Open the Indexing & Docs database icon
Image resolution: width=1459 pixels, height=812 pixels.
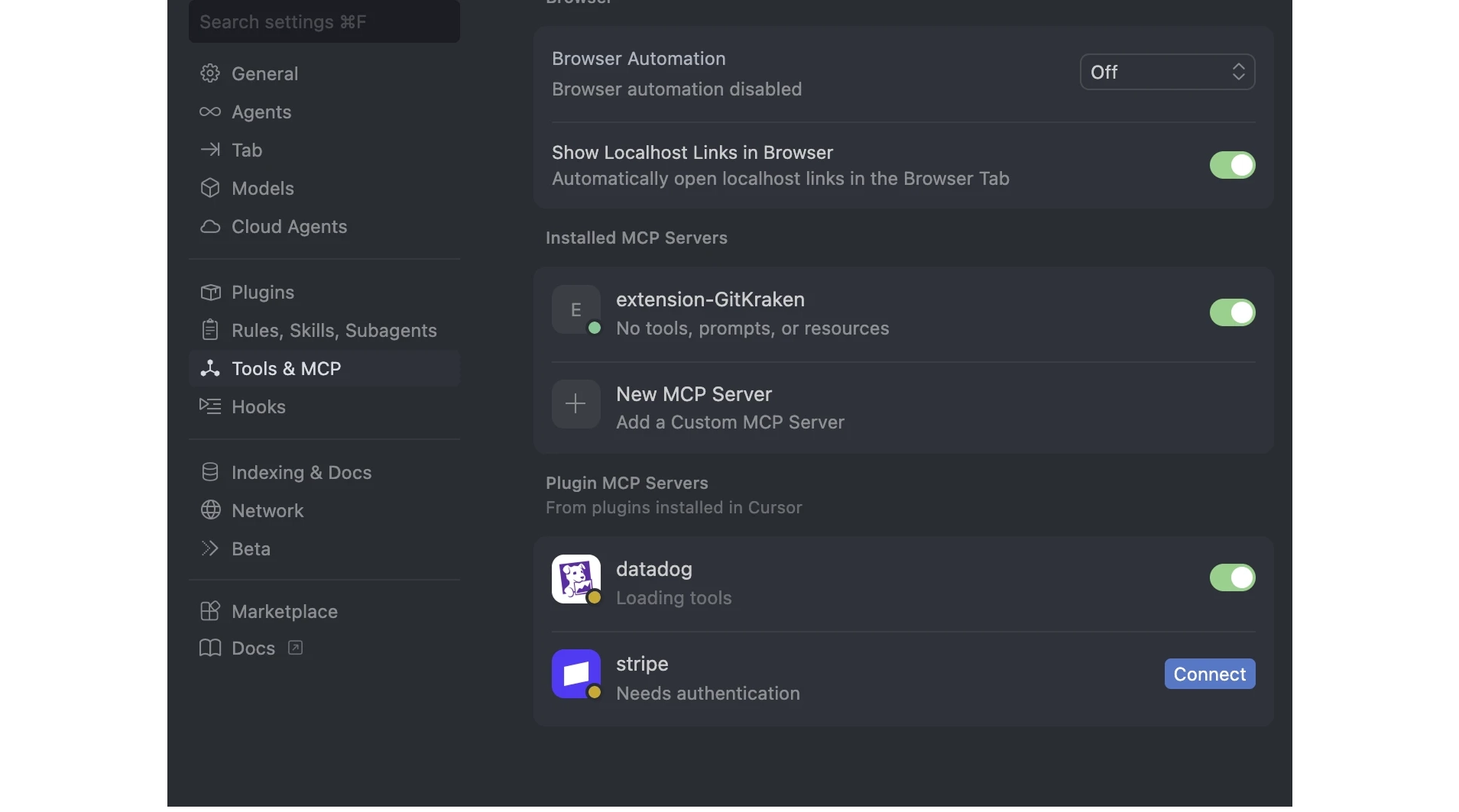coord(209,472)
